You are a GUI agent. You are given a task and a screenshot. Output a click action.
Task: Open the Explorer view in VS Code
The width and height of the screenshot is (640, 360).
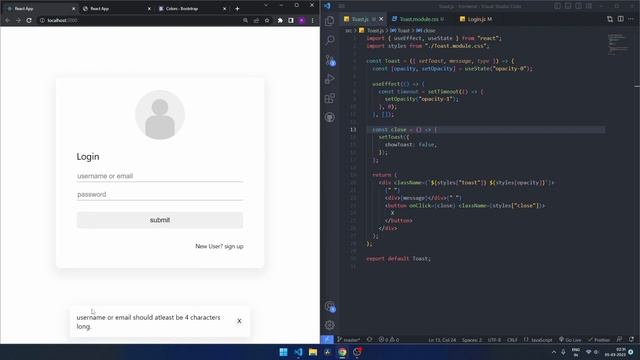(330, 21)
